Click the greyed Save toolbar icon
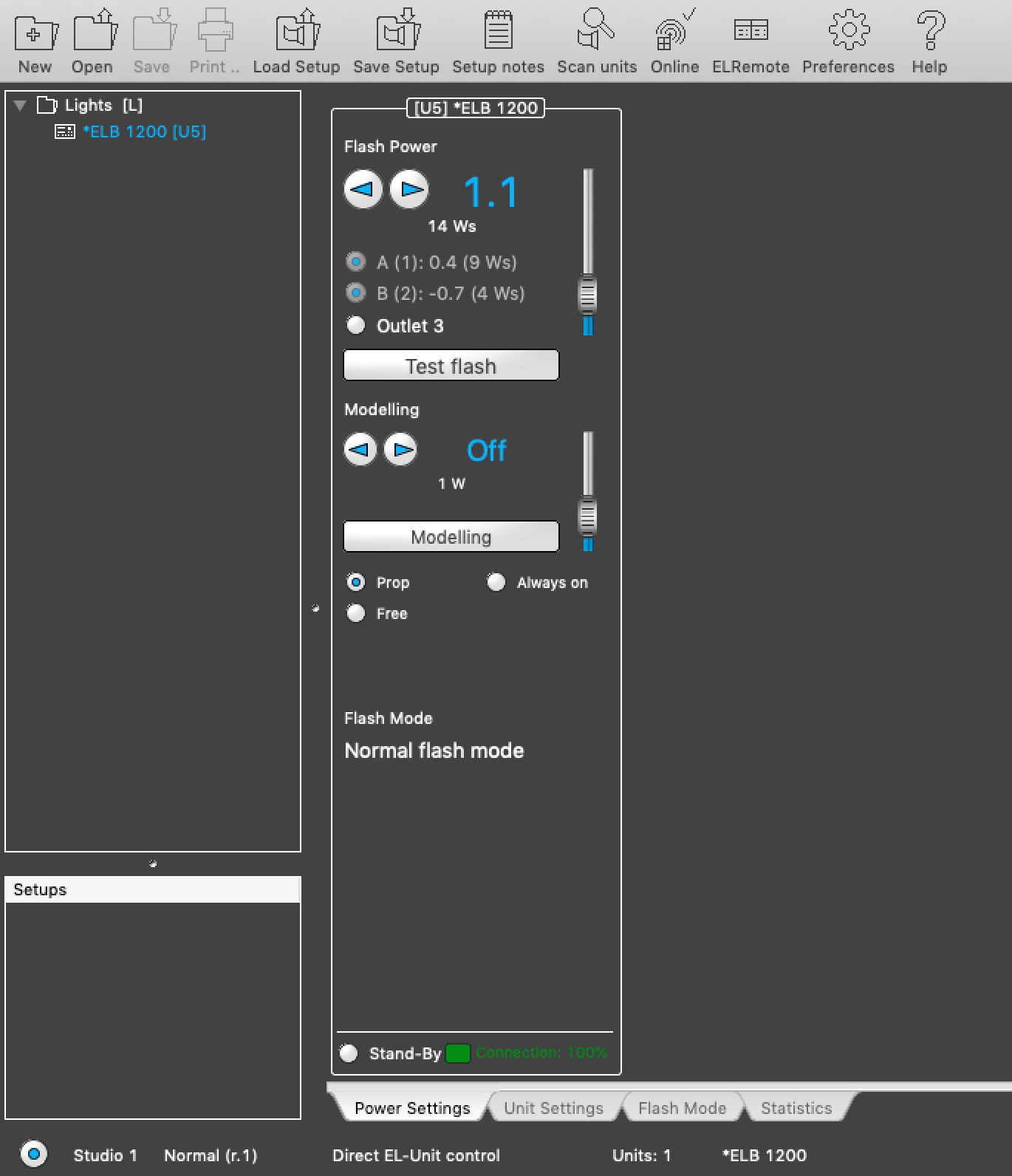Viewport: 1012px width, 1176px height. 154,31
